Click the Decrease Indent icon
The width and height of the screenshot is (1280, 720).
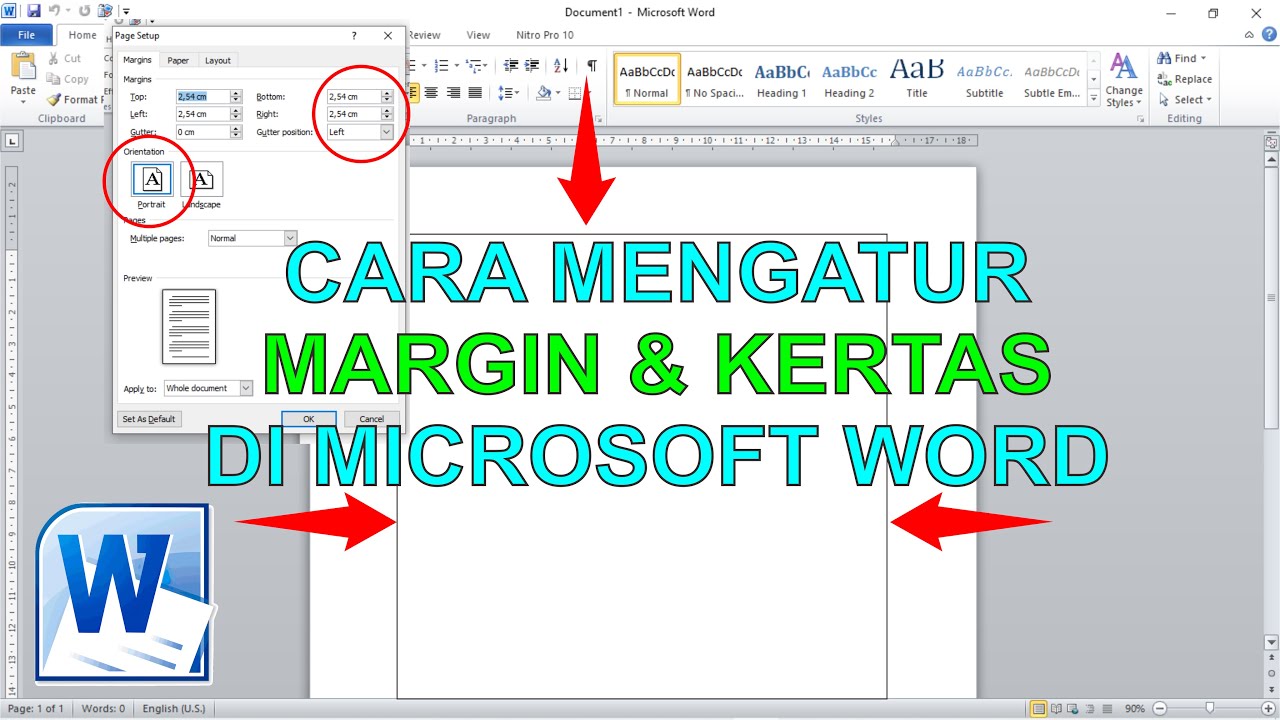tap(511, 66)
